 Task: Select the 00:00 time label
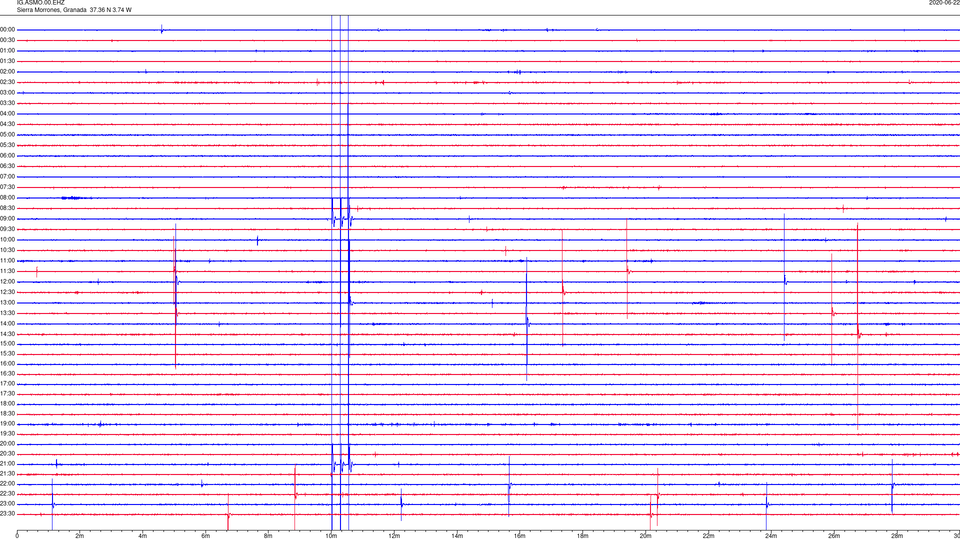(x=8, y=29)
